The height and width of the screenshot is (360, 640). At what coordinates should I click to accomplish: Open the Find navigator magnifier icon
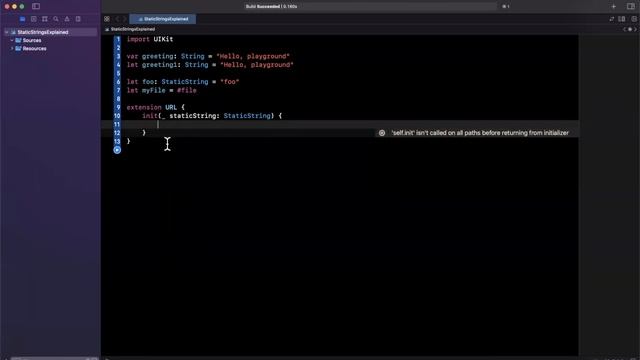tap(56, 19)
